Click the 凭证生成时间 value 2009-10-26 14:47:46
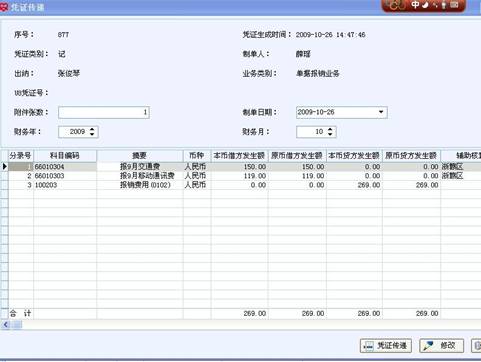This screenshot has height=362, width=481. 330,35
